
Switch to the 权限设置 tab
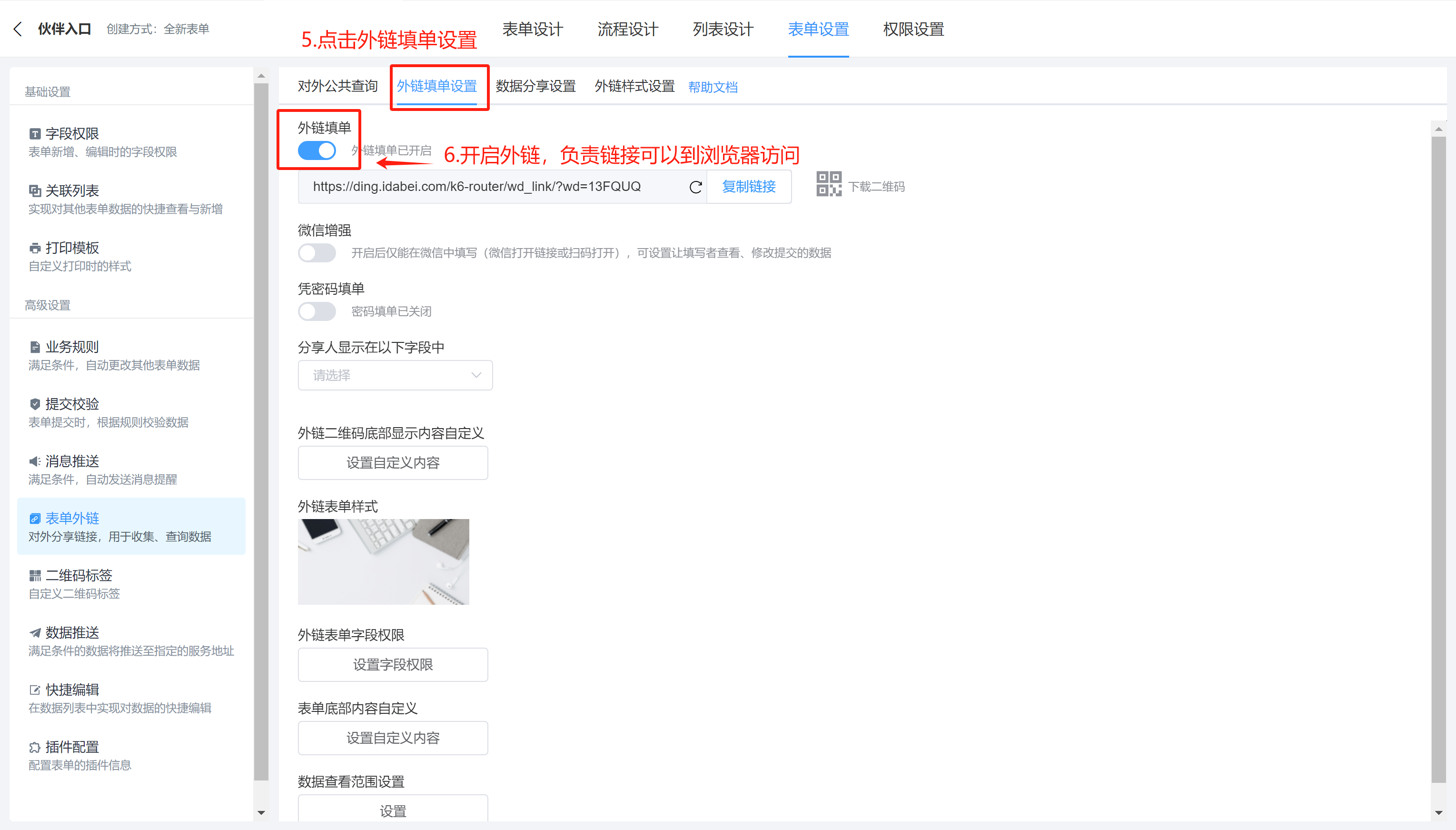pos(912,29)
